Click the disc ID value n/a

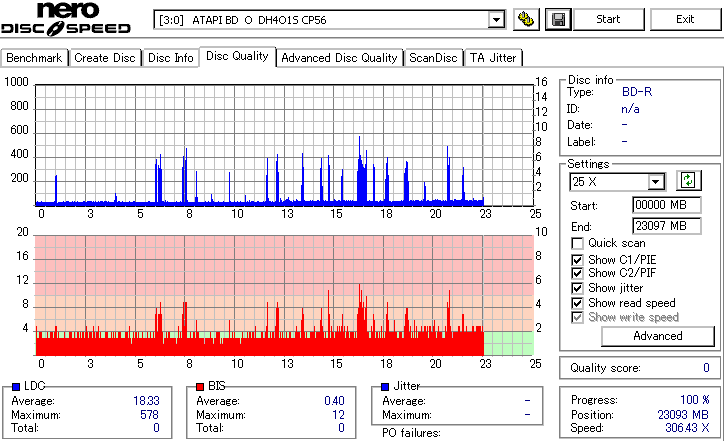click(x=630, y=109)
